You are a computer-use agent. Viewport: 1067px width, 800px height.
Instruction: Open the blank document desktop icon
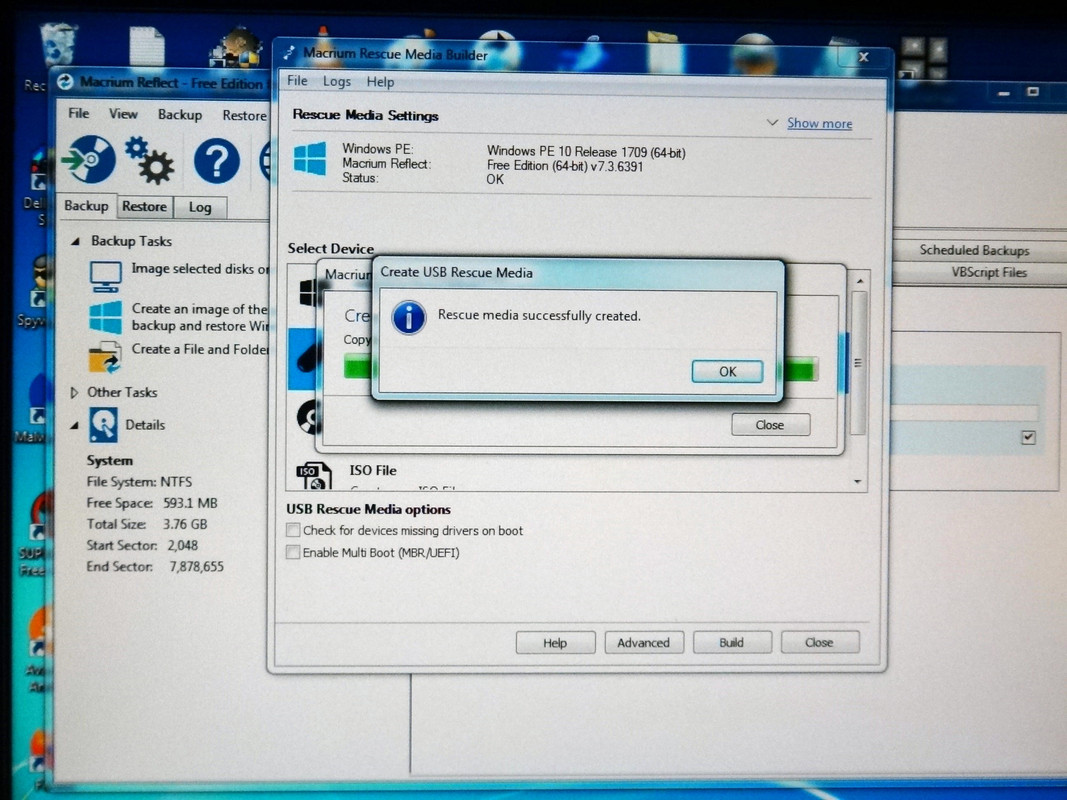(146, 46)
